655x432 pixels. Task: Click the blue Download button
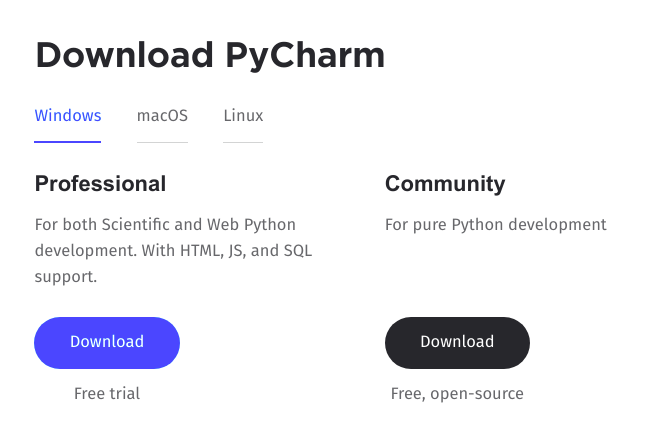[x=107, y=342]
